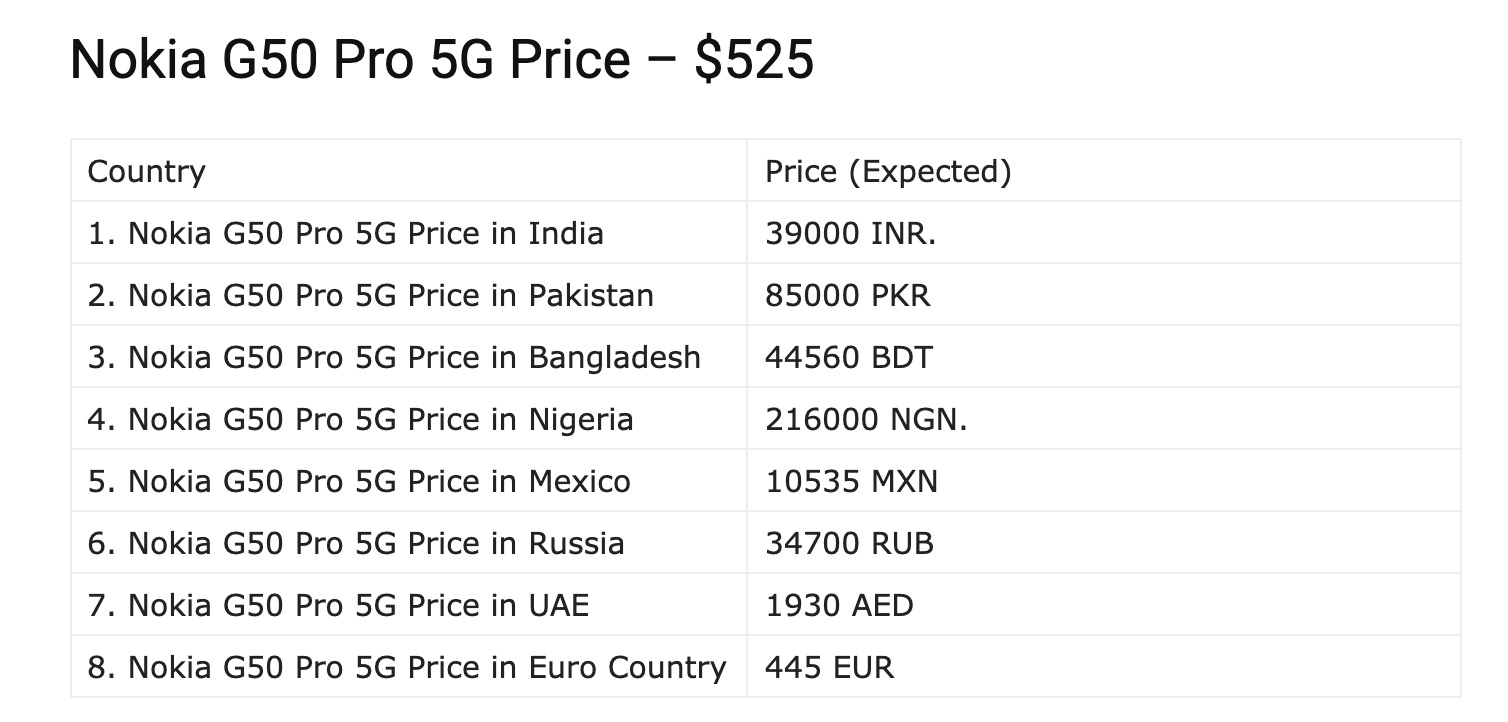
Task: Click the 445 EUR price cell
Action: click(829, 668)
